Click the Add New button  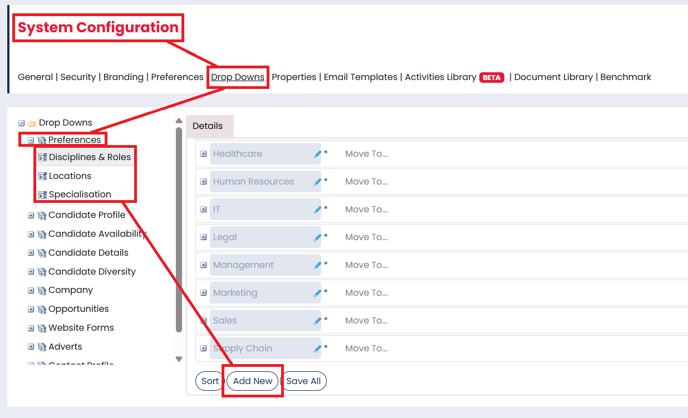tap(252, 381)
